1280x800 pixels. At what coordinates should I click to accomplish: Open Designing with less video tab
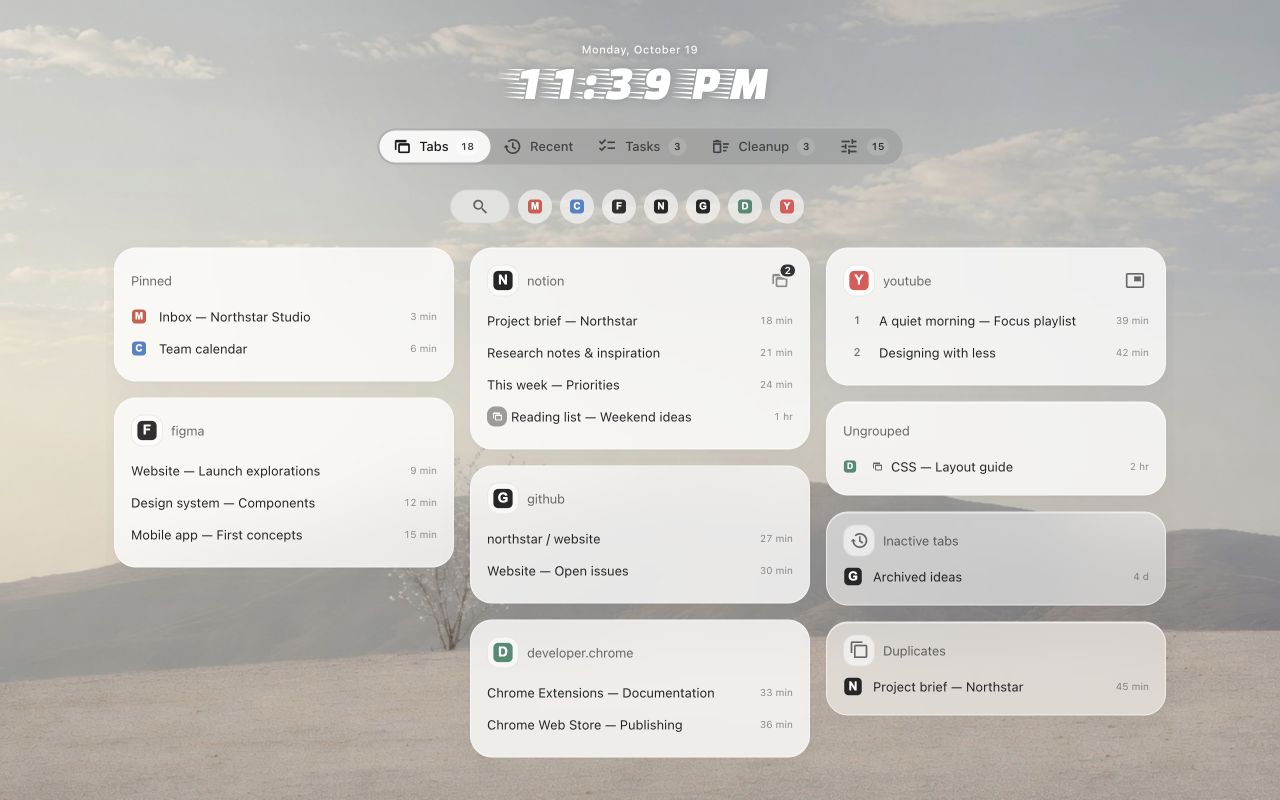click(996, 353)
